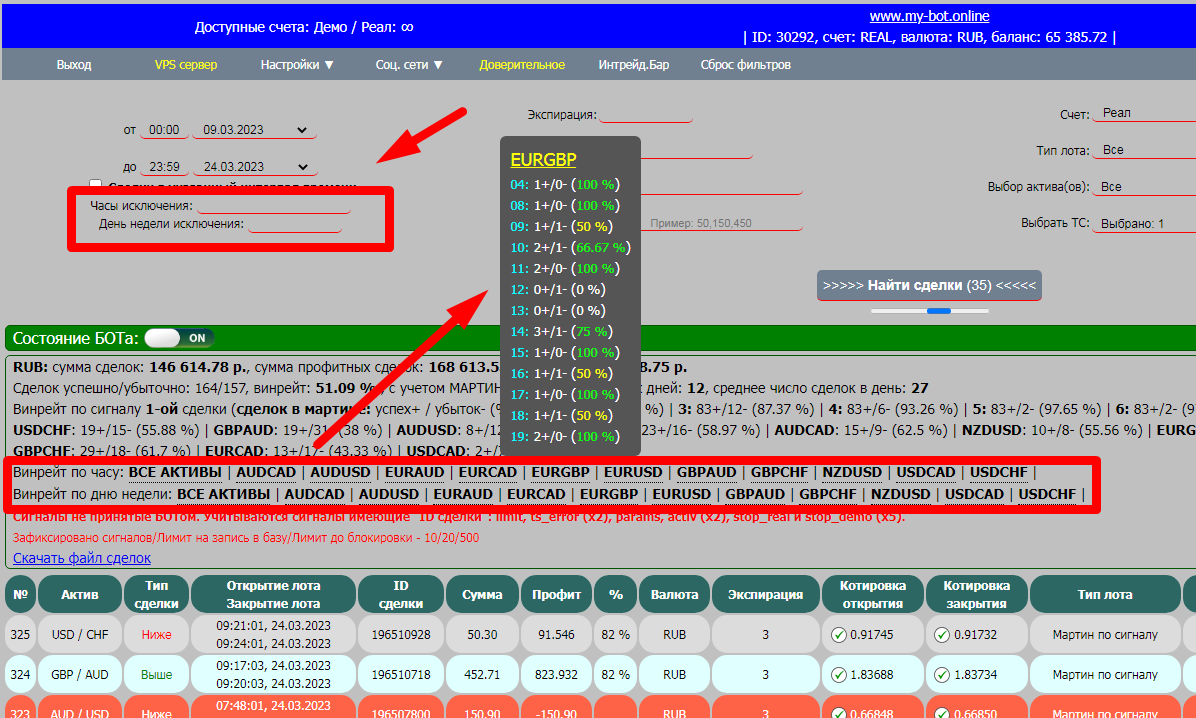Click AUDUSD in Винрейт по часу row
Viewport: 1196px width, 718px height.
click(340, 472)
